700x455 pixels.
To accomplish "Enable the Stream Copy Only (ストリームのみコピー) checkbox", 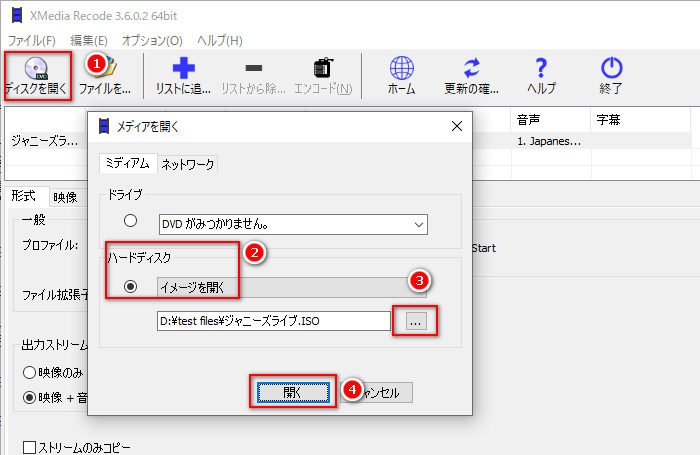I will click(30, 447).
